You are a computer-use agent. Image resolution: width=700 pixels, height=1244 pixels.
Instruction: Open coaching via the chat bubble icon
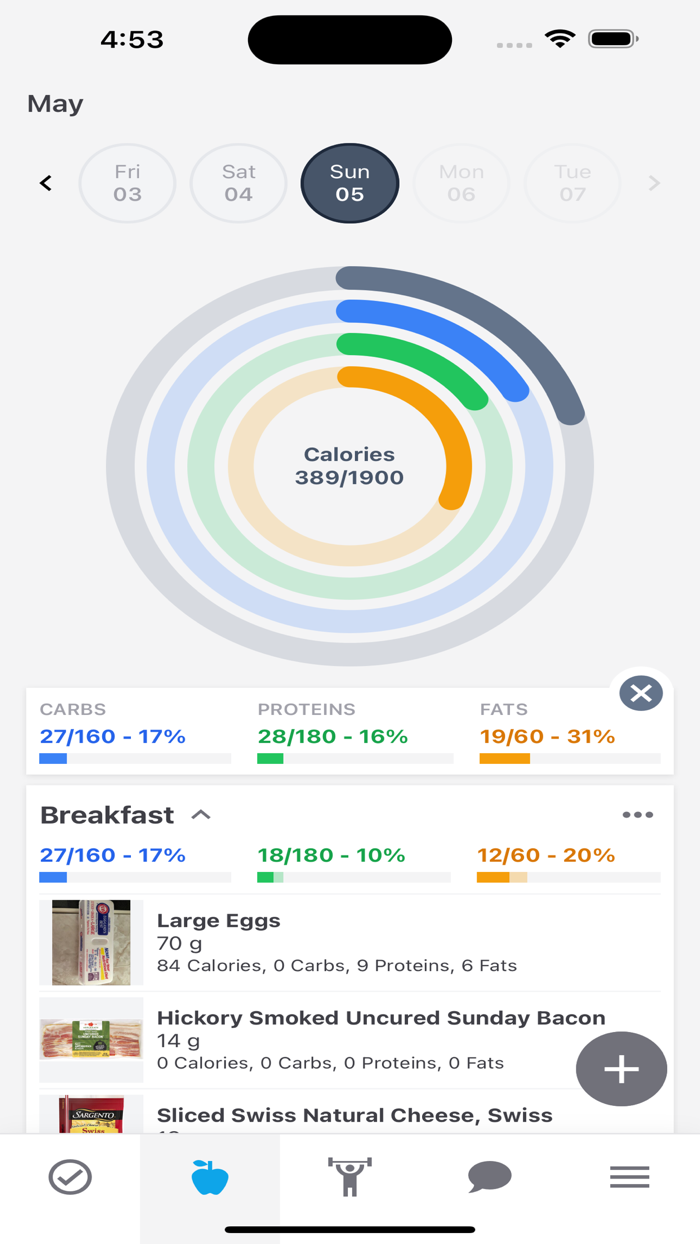point(489,1177)
